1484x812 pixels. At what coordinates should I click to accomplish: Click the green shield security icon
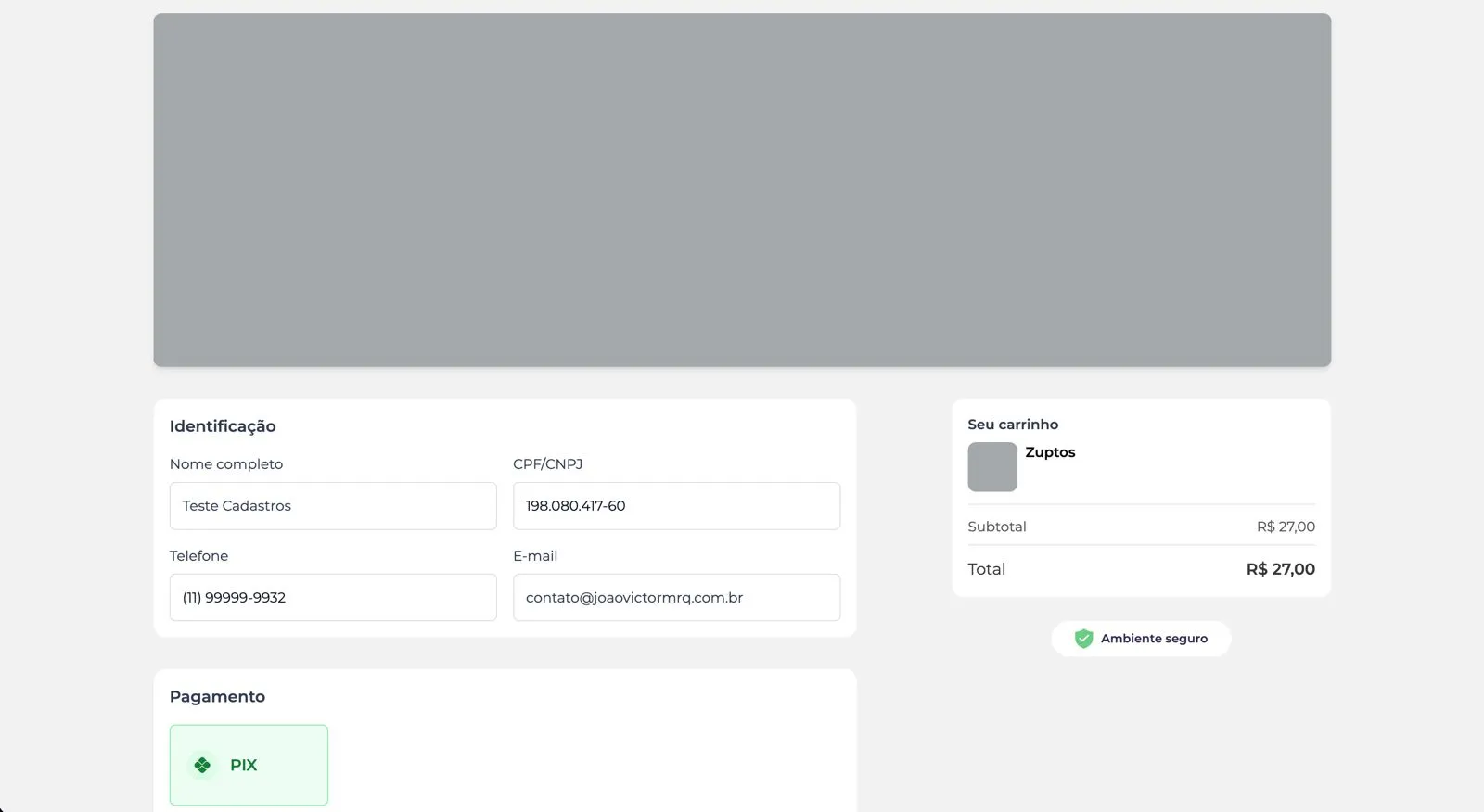(x=1083, y=639)
